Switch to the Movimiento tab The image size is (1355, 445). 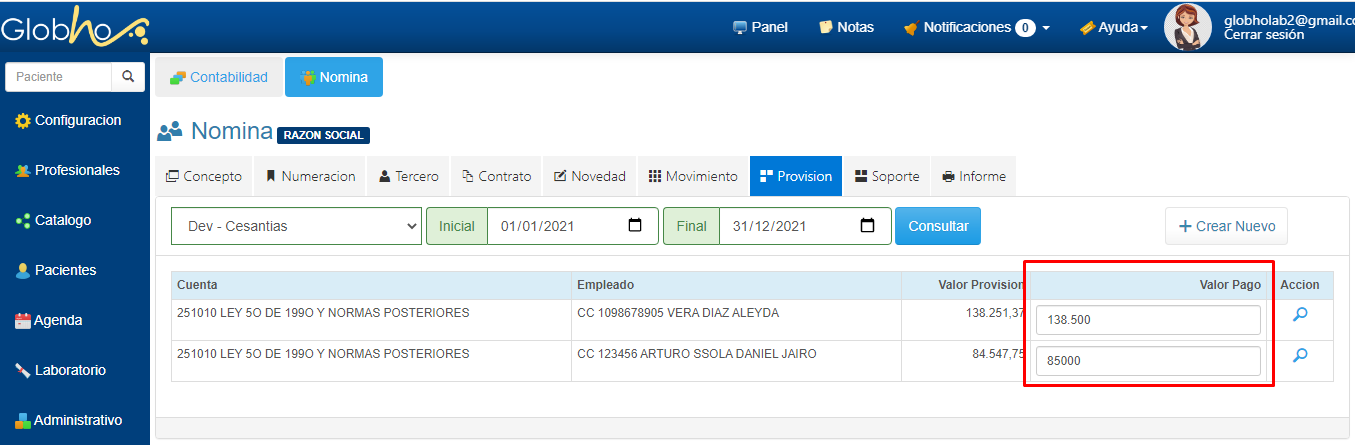click(693, 176)
